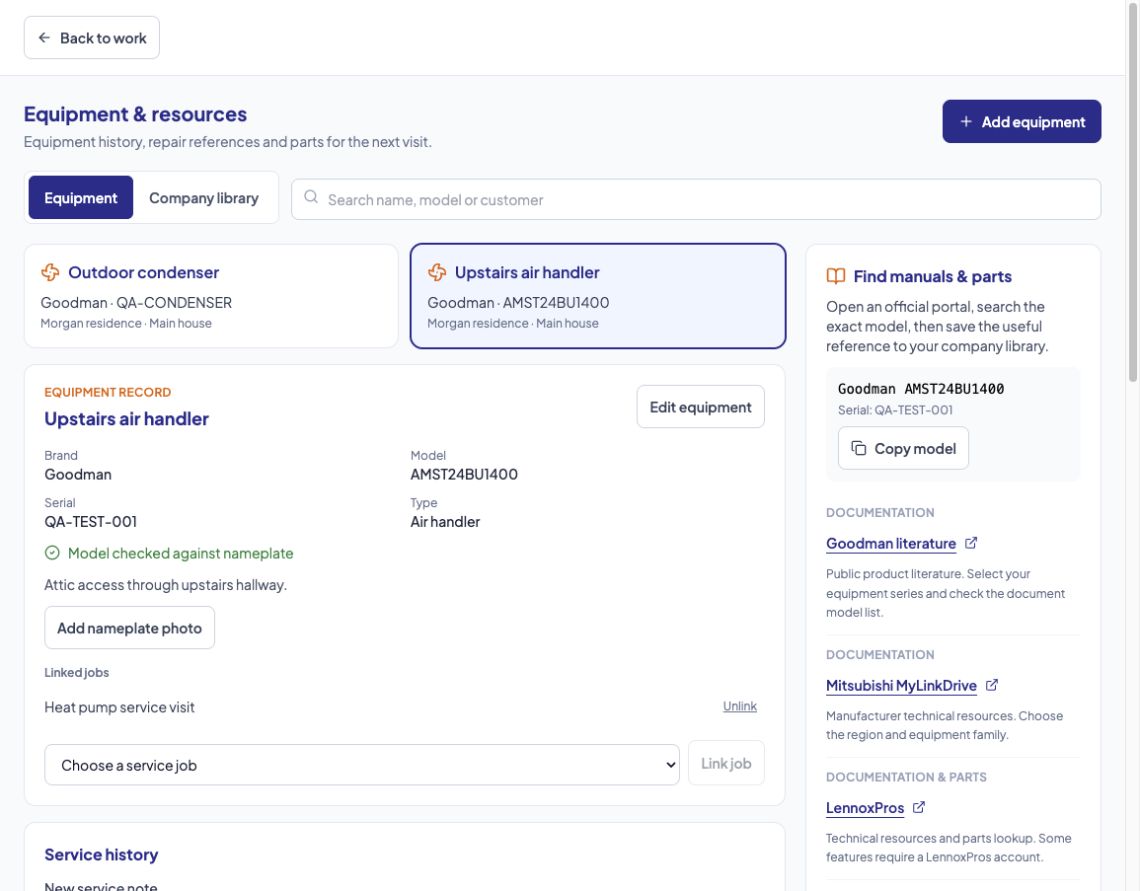Click the Goodman brand value in record
Screen dimensions: 1140x891
point(78,475)
